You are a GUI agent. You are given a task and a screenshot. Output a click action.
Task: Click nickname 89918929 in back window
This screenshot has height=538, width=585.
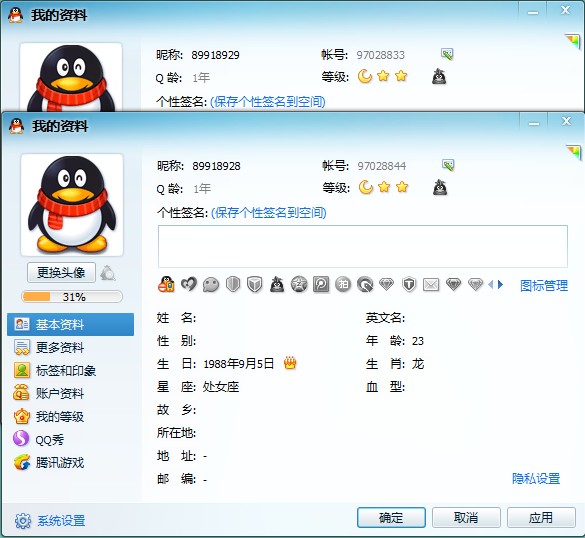[x=215, y=55]
